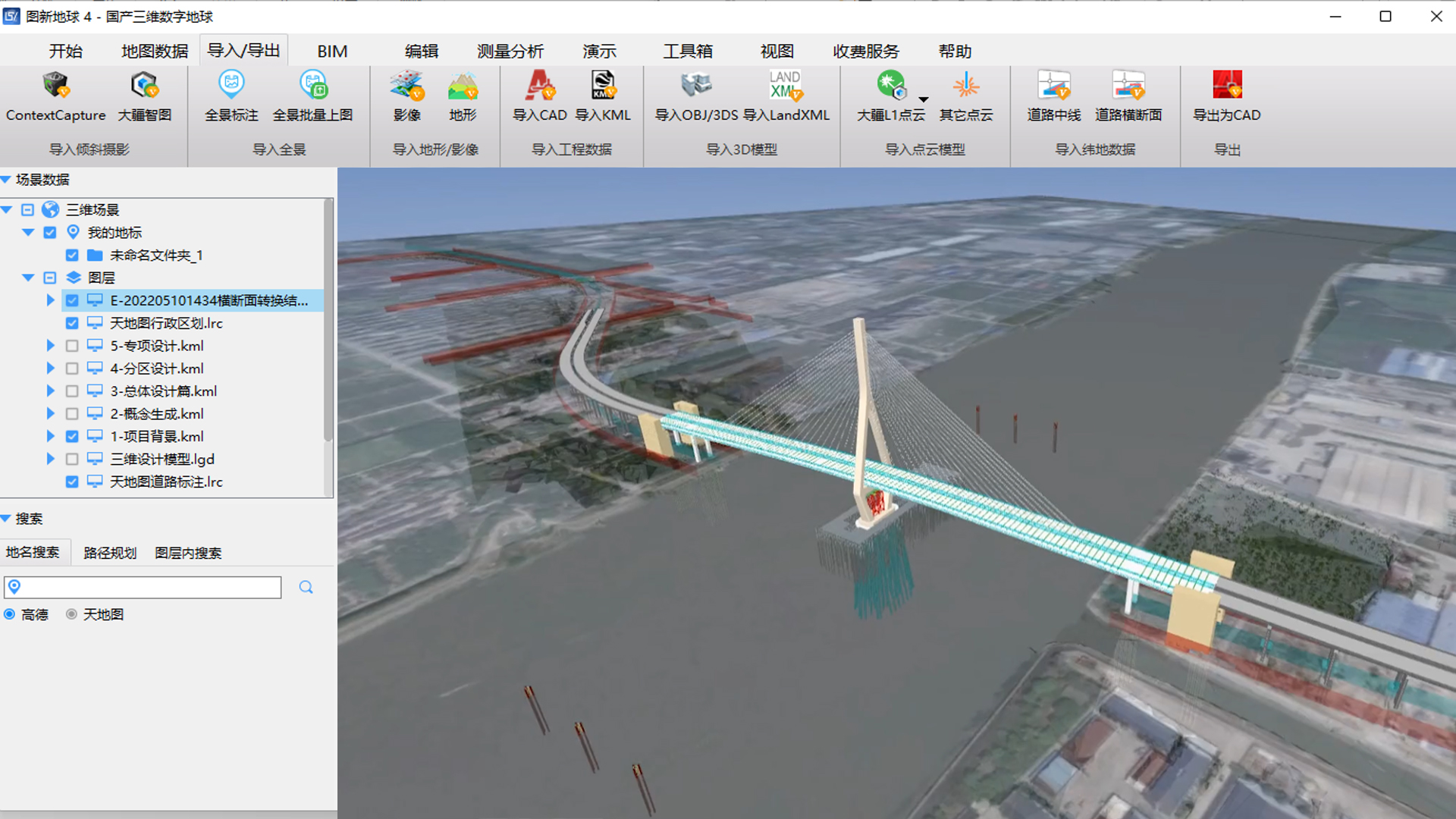This screenshot has width=1456, height=819.
Task: Click the search magnifier button
Action: 306,588
